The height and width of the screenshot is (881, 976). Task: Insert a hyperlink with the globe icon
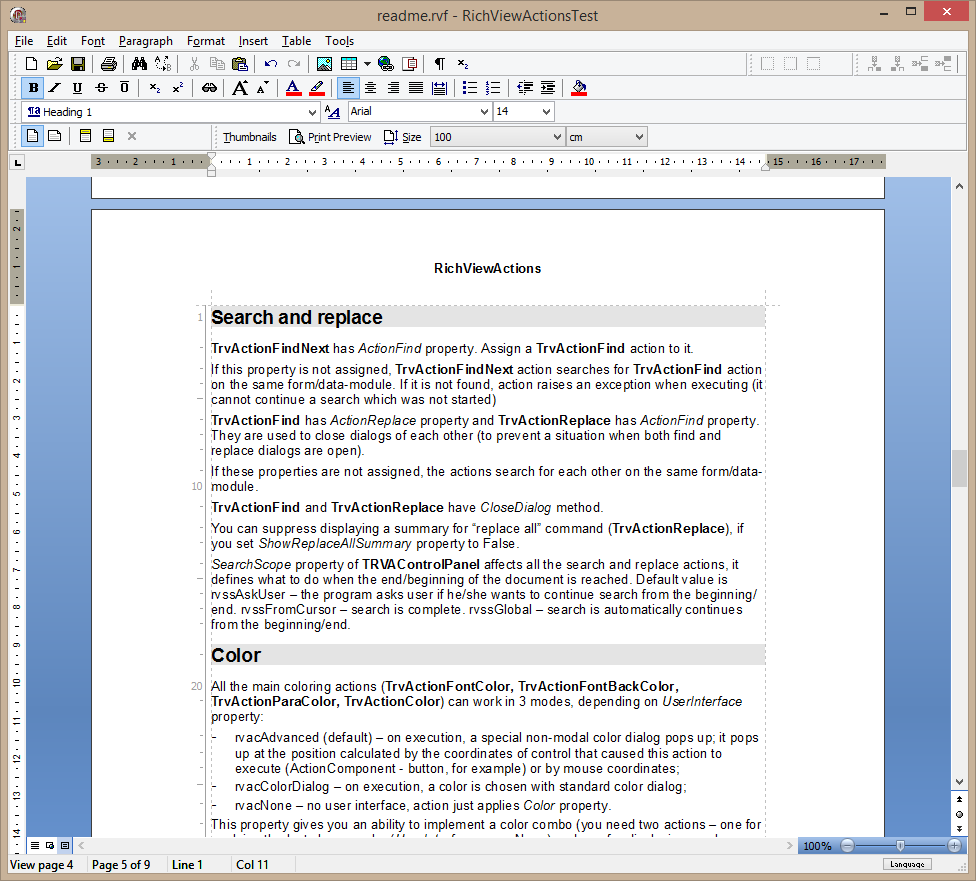(x=386, y=64)
